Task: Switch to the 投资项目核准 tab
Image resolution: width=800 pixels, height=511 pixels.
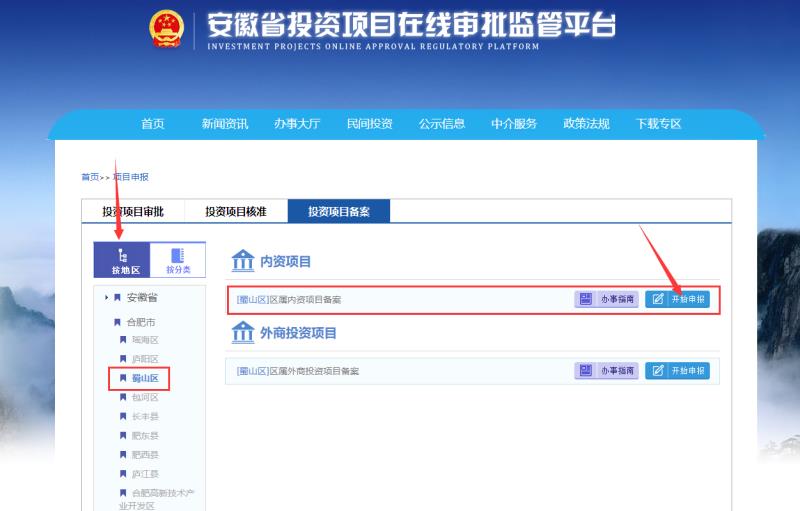Action: pos(236,212)
